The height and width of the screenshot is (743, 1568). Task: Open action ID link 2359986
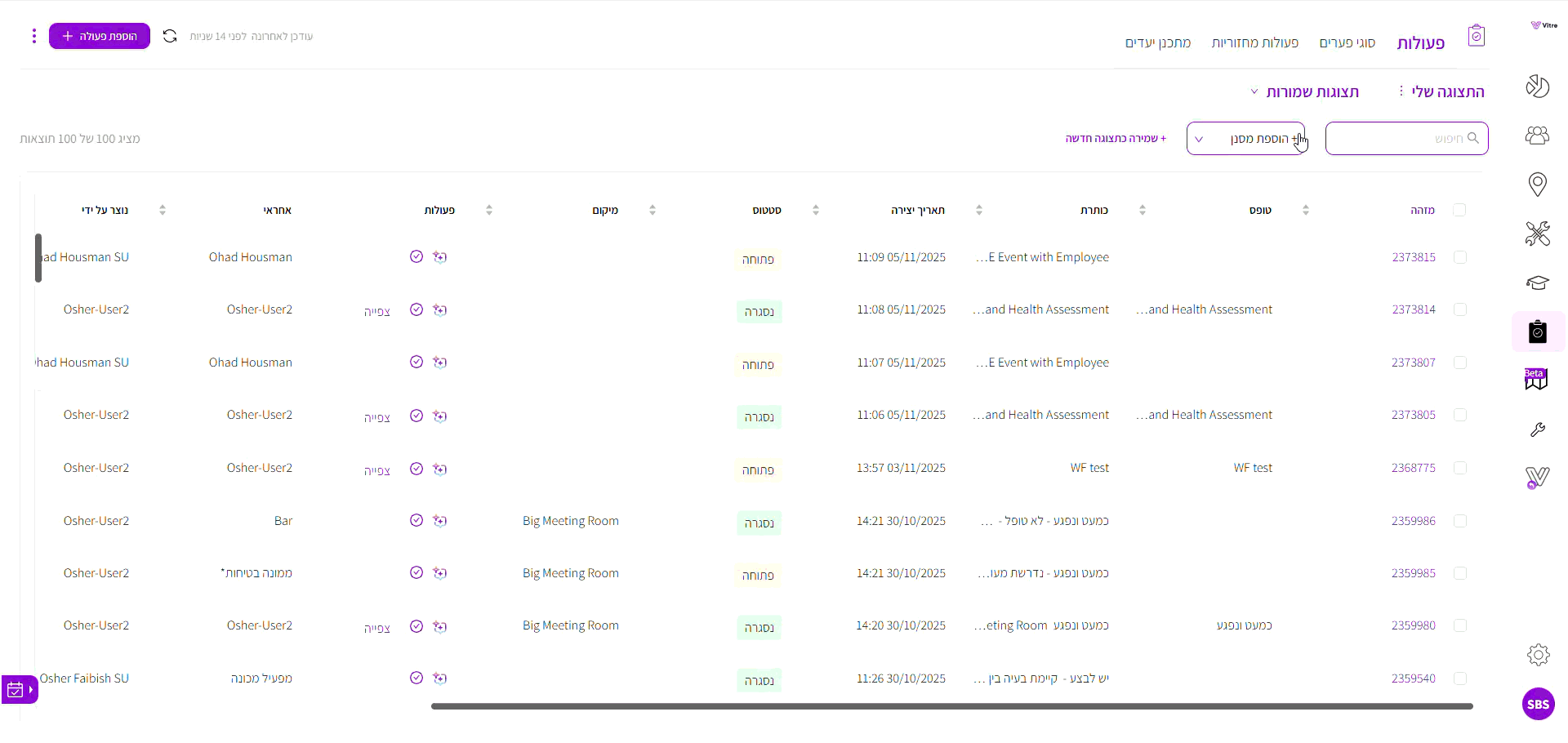pos(1413,521)
